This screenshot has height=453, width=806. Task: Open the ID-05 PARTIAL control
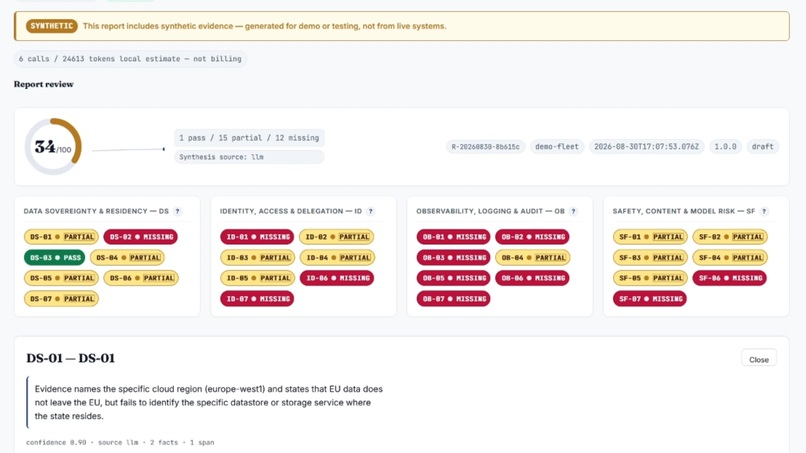click(x=258, y=278)
